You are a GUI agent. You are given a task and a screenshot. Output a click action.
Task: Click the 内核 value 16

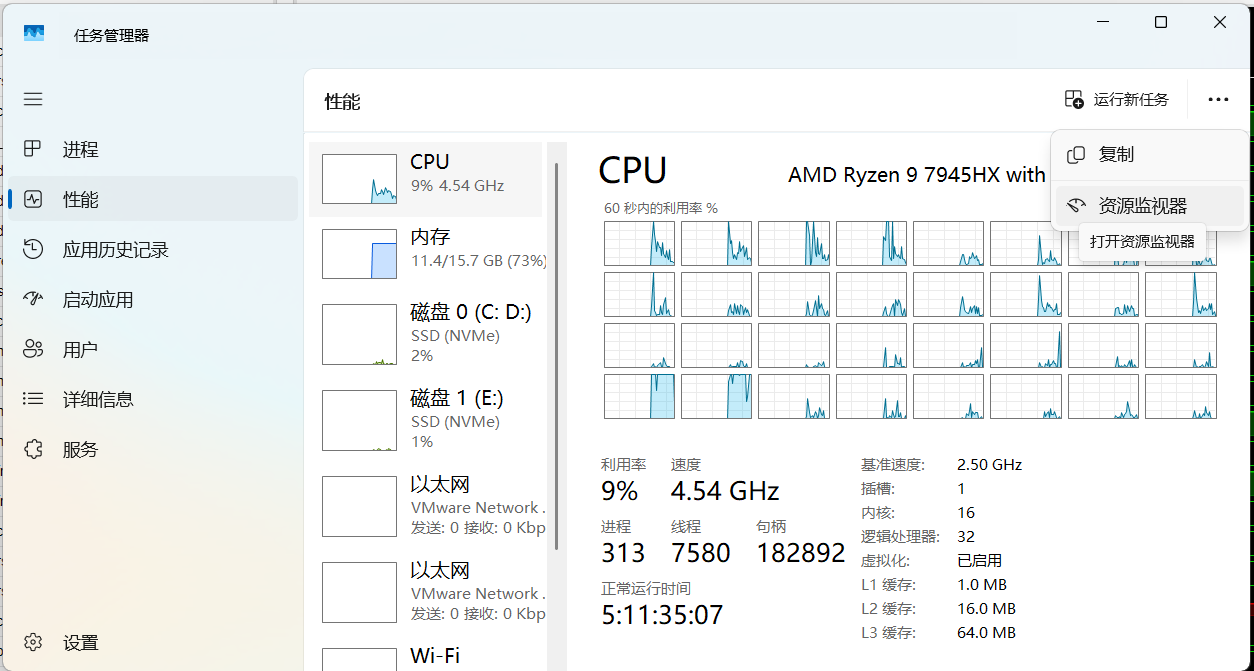tap(966, 513)
